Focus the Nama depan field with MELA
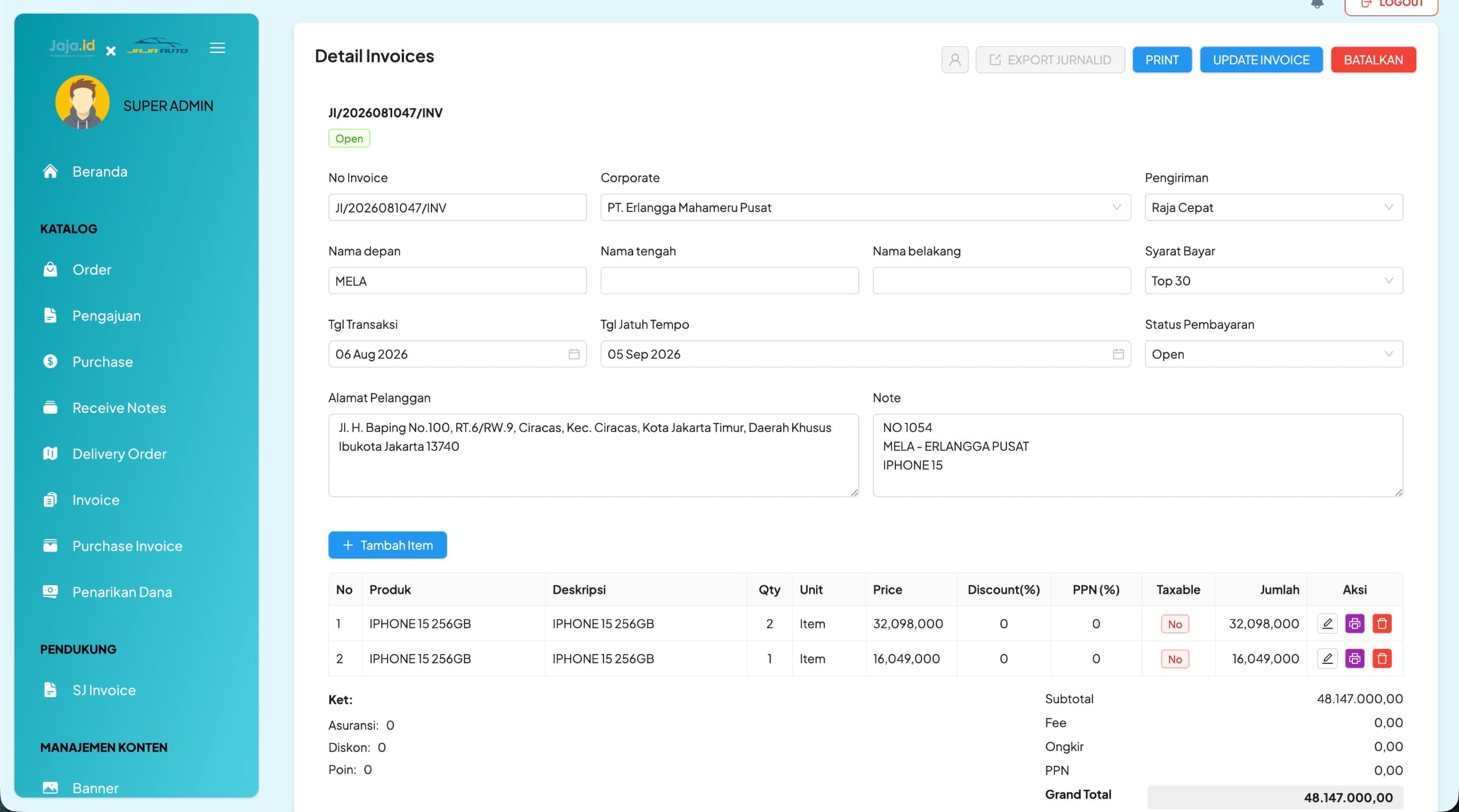1459x812 pixels. pos(457,280)
